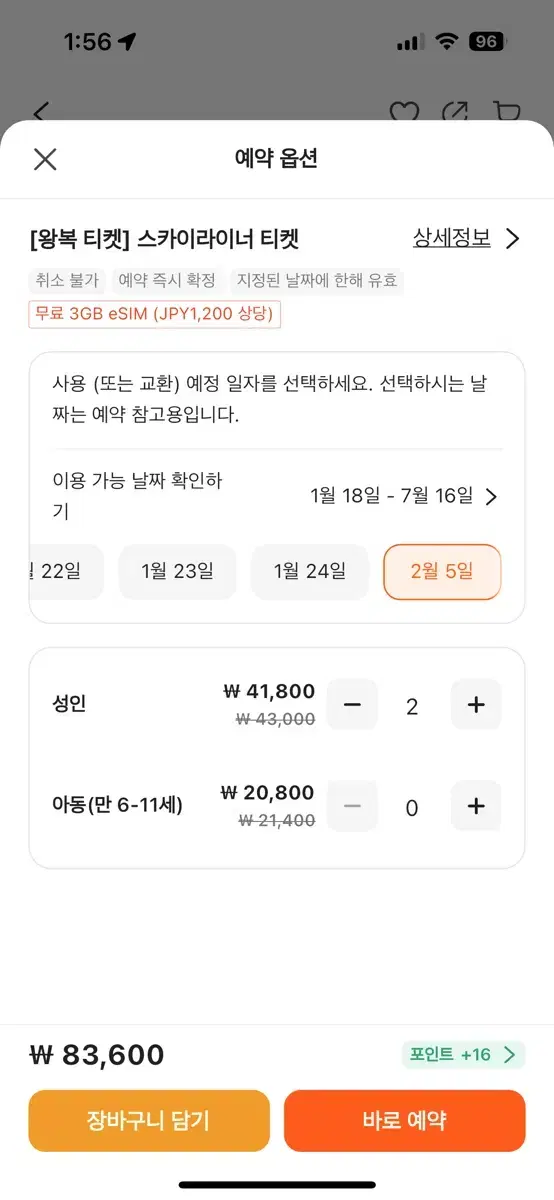Tap the heart wishlist icon
The image size is (554, 1200).
pyautogui.click(x=404, y=112)
